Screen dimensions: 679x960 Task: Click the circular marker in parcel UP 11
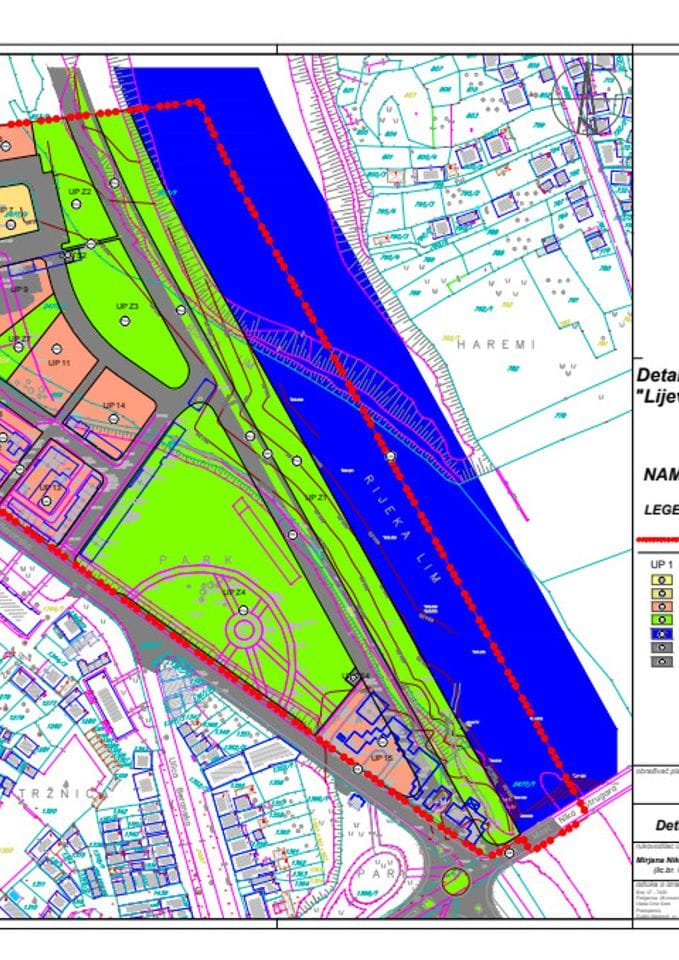point(58,345)
